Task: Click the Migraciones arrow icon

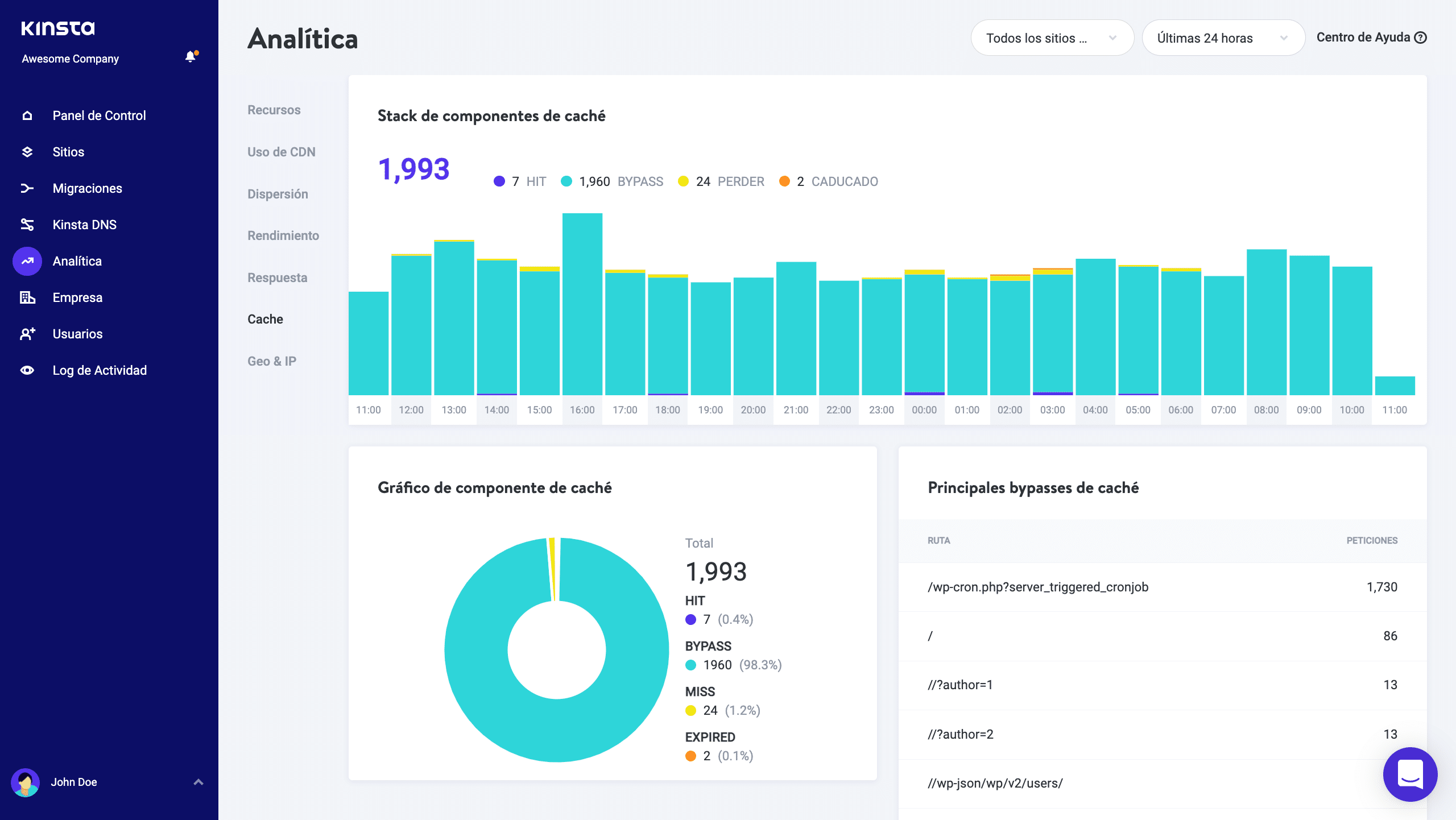Action: [27, 188]
